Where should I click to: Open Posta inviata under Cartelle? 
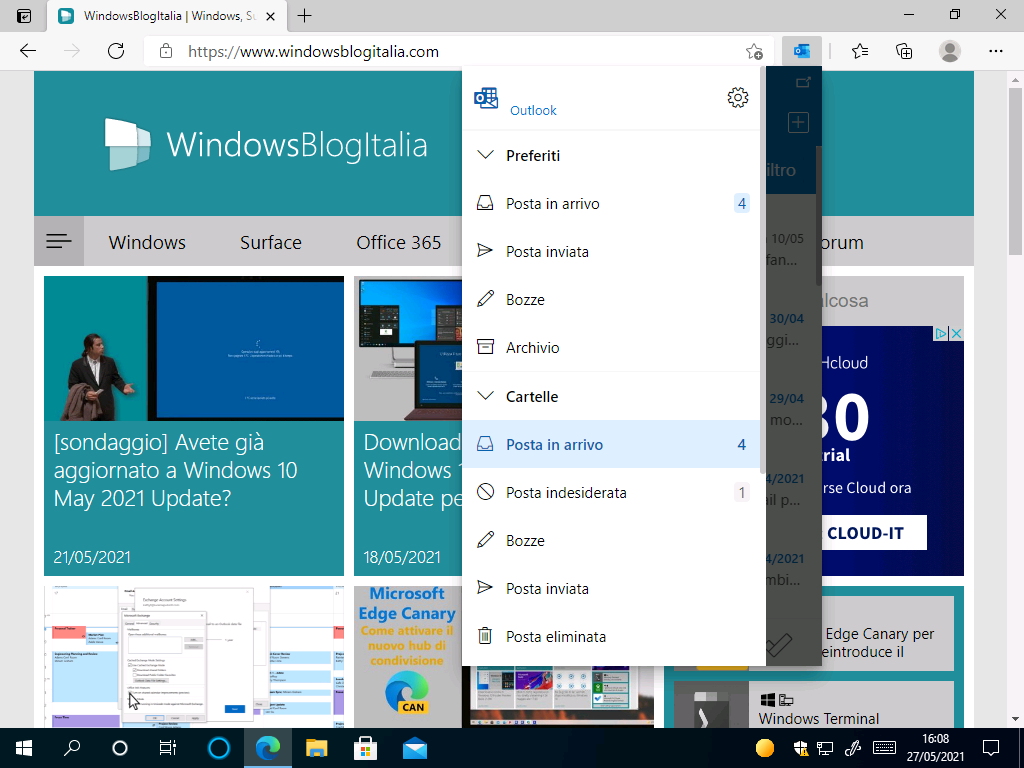coord(611,588)
